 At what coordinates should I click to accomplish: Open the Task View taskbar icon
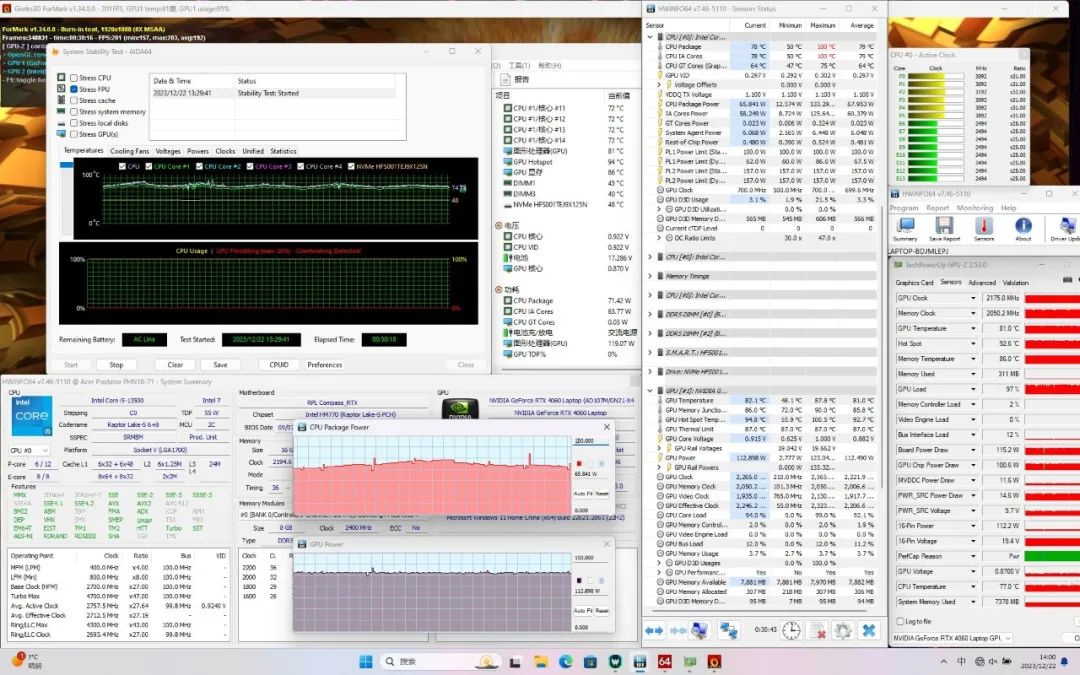coord(515,662)
